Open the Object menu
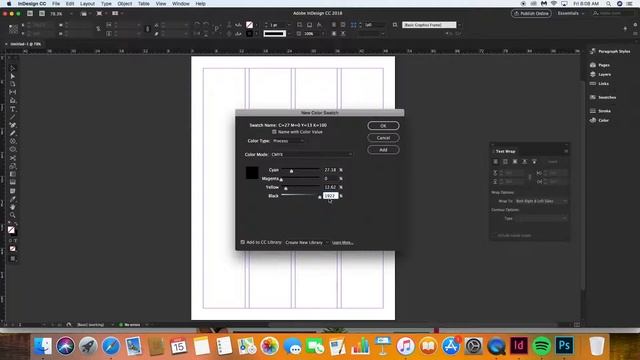The height and width of the screenshot is (360, 640). 124,4
